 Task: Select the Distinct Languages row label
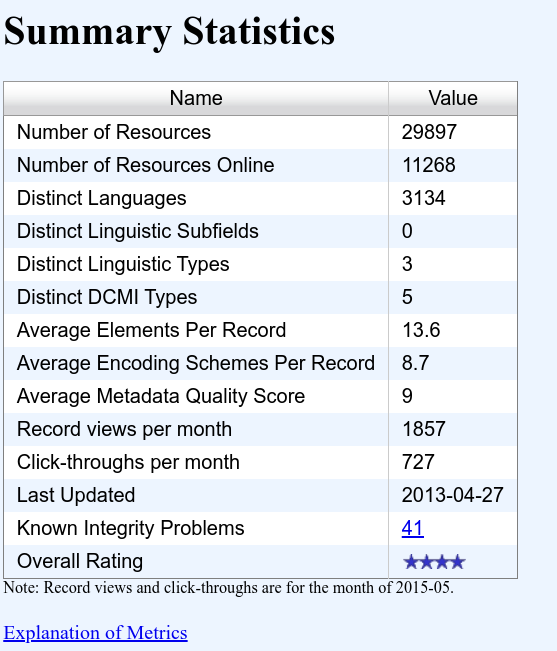(102, 198)
